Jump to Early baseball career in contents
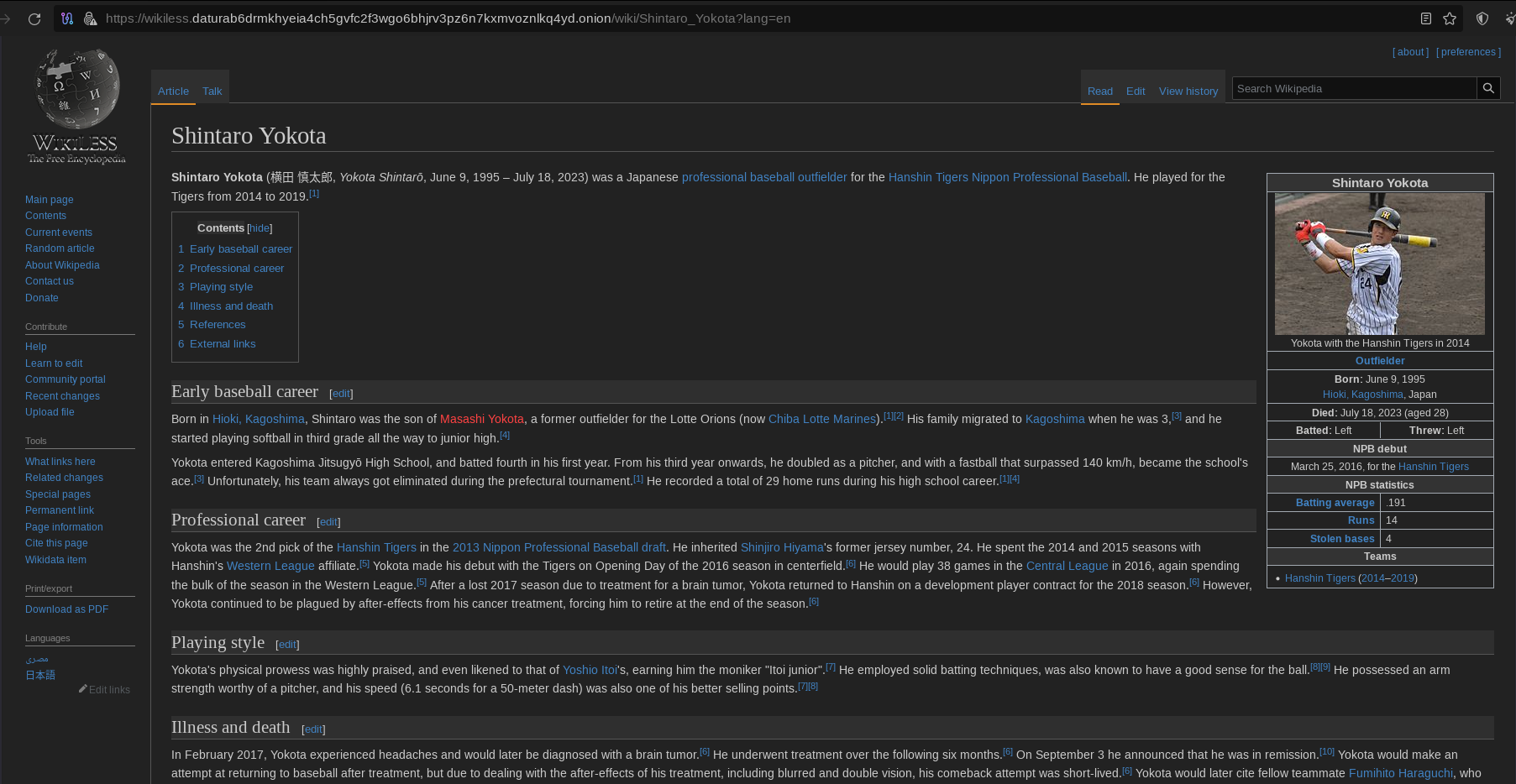 241,249
